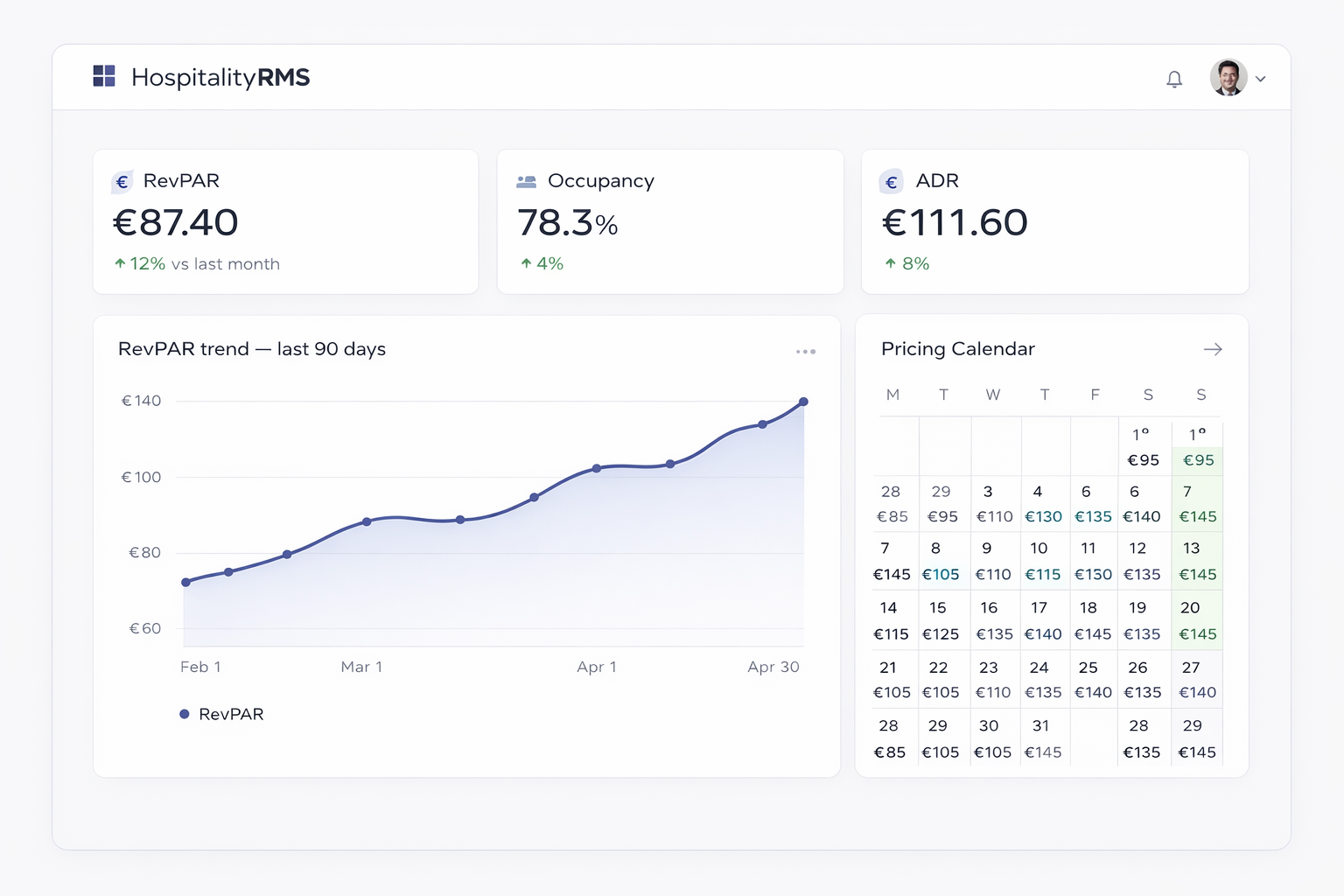
Task: Select the Monday column header in the calendar
Action: coord(892,395)
